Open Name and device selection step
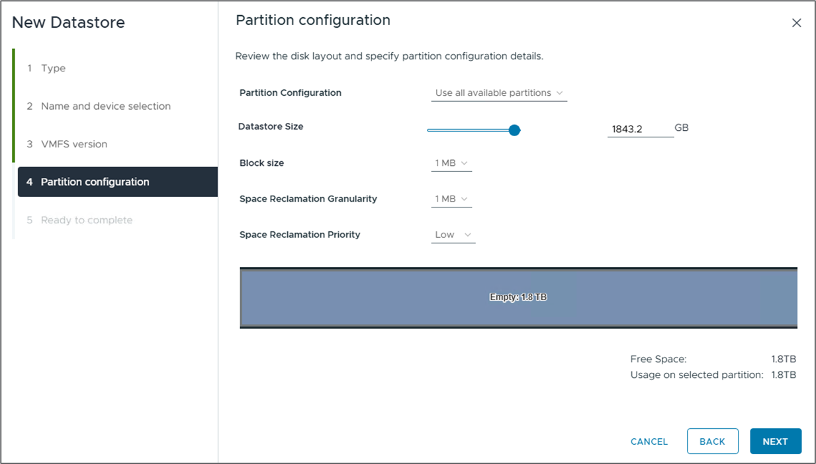Viewport: 816px width, 464px height. 105,106
